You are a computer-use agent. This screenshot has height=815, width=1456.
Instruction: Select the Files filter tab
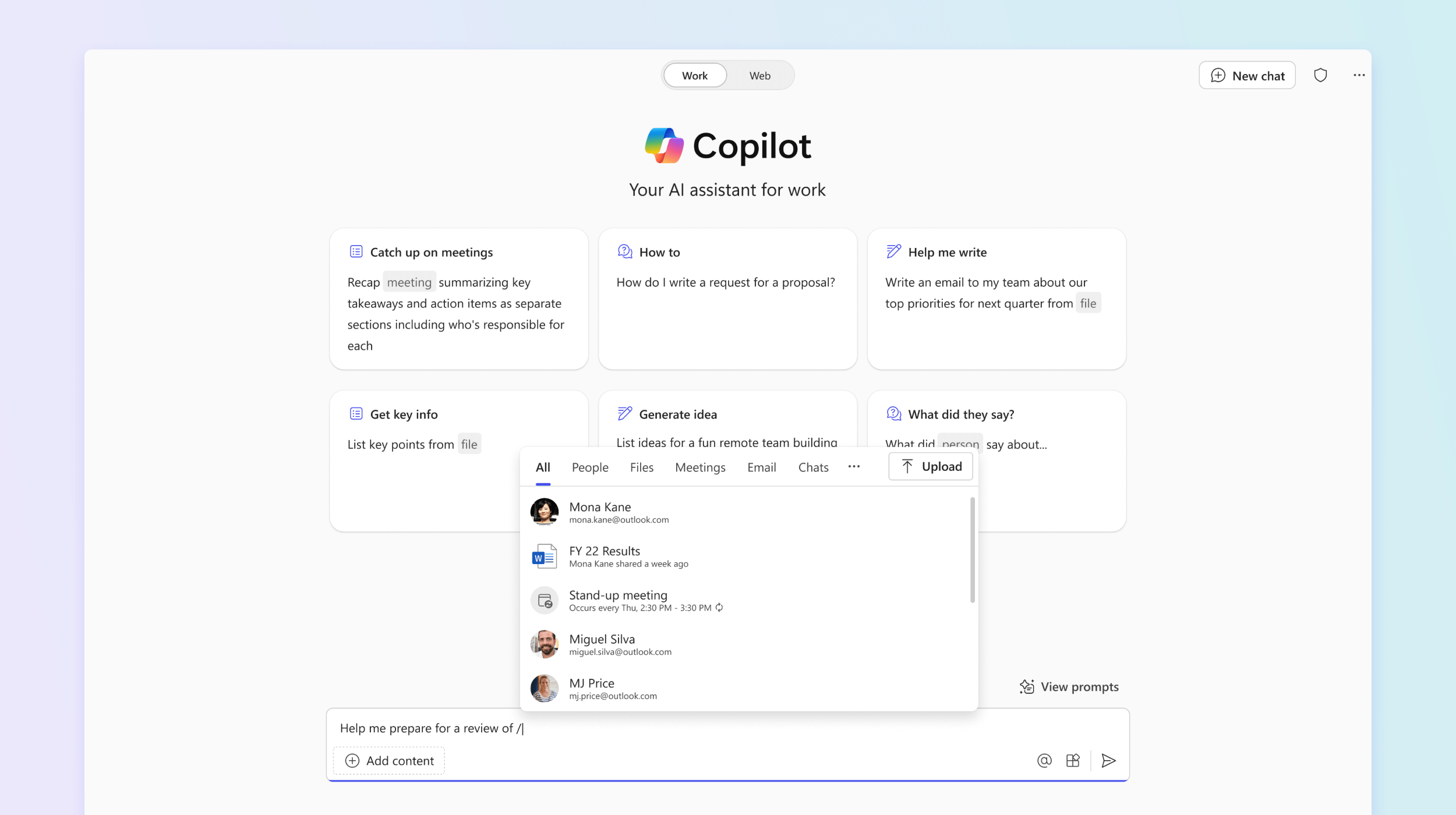[641, 466]
